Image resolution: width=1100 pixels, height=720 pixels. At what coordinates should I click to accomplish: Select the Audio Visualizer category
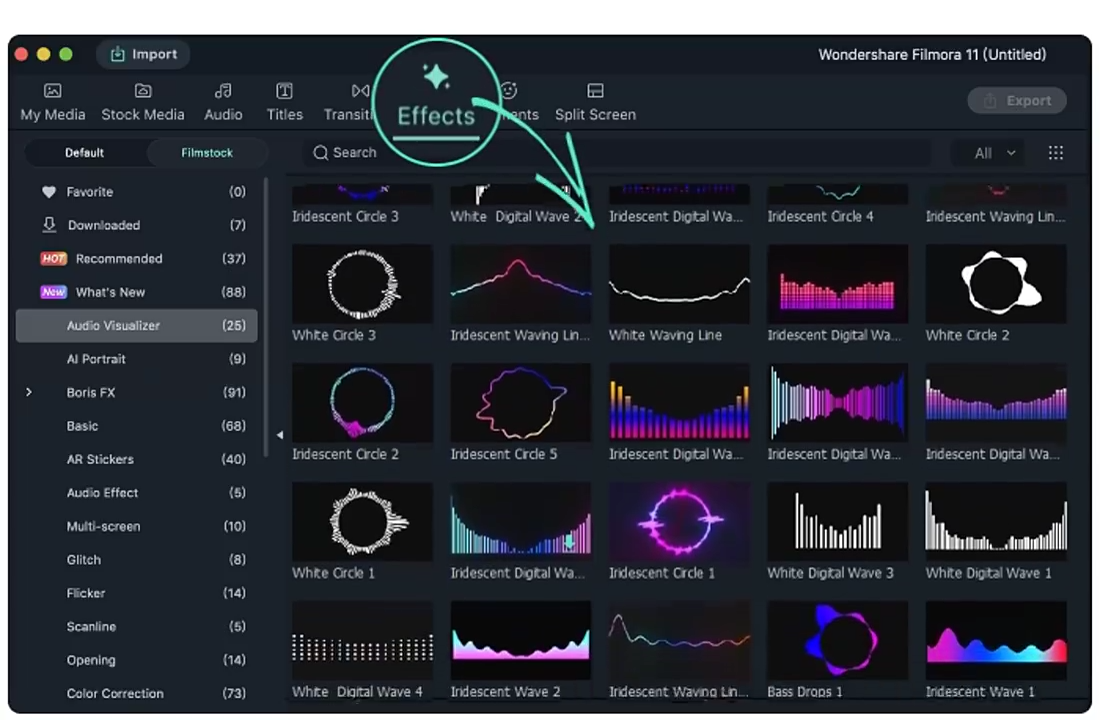[x=113, y=325]
